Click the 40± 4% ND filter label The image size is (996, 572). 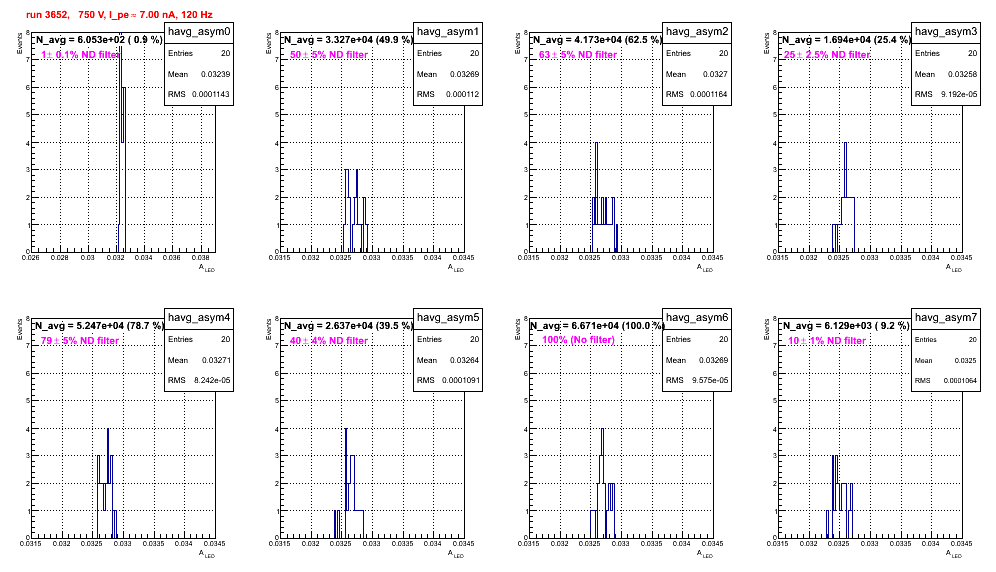pos(329,341)
